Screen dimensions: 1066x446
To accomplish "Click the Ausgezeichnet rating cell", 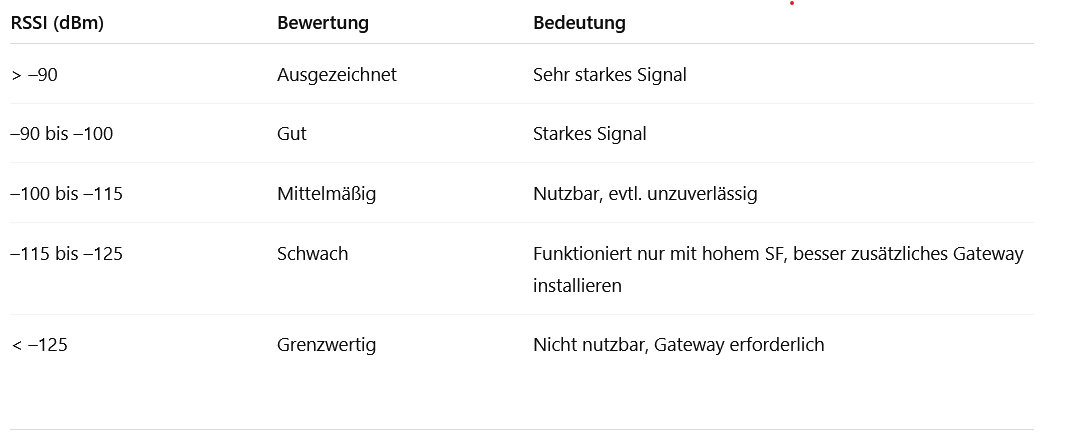I will pos(336,75).
